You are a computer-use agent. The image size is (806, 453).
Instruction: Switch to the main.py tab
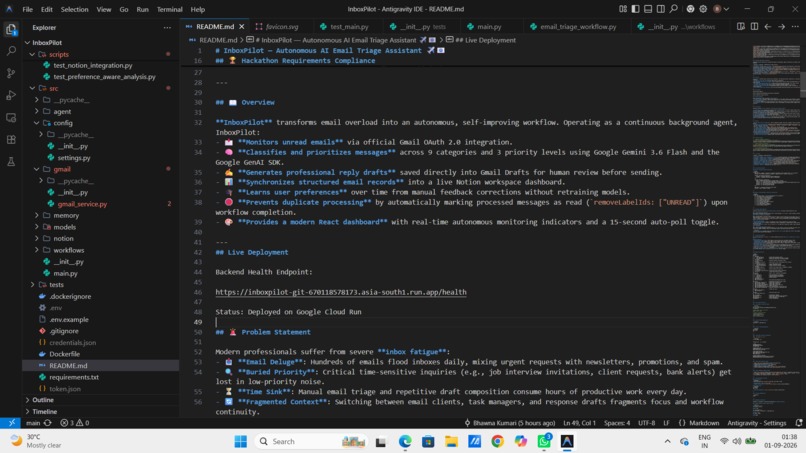click(489, 27)
